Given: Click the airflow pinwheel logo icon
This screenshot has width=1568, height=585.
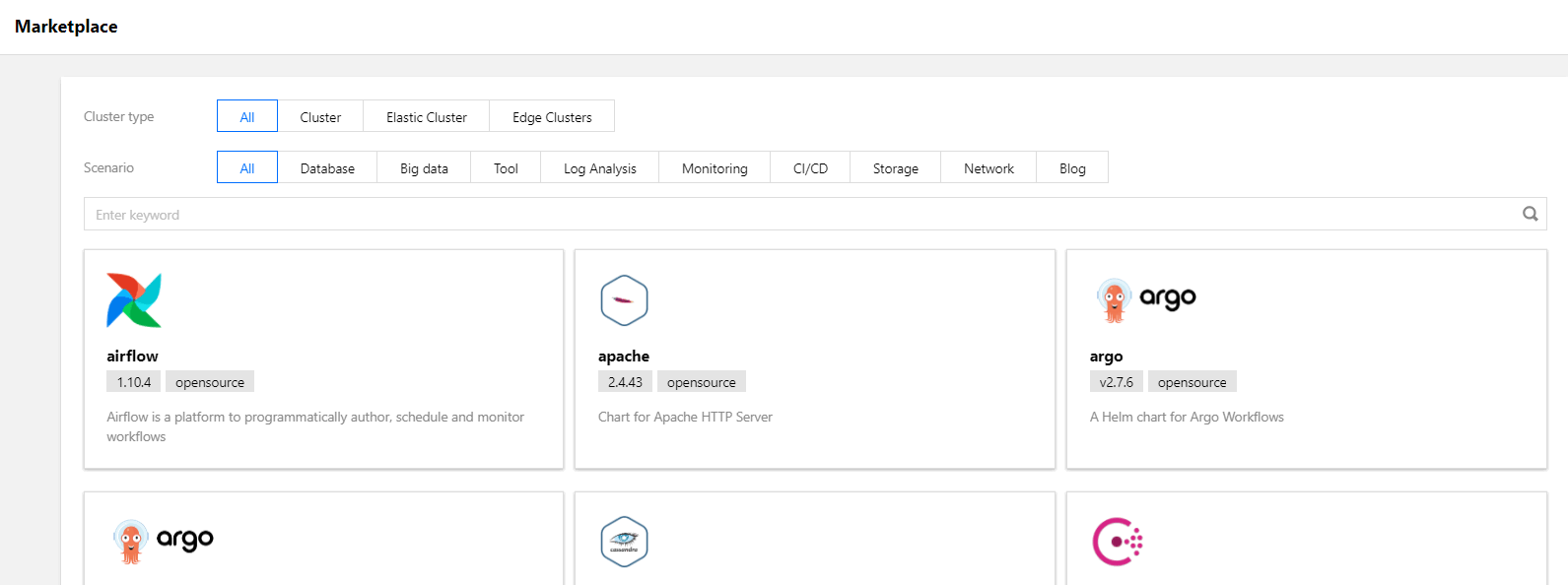Looking at the screenshot, I should (x=134, y=300).
